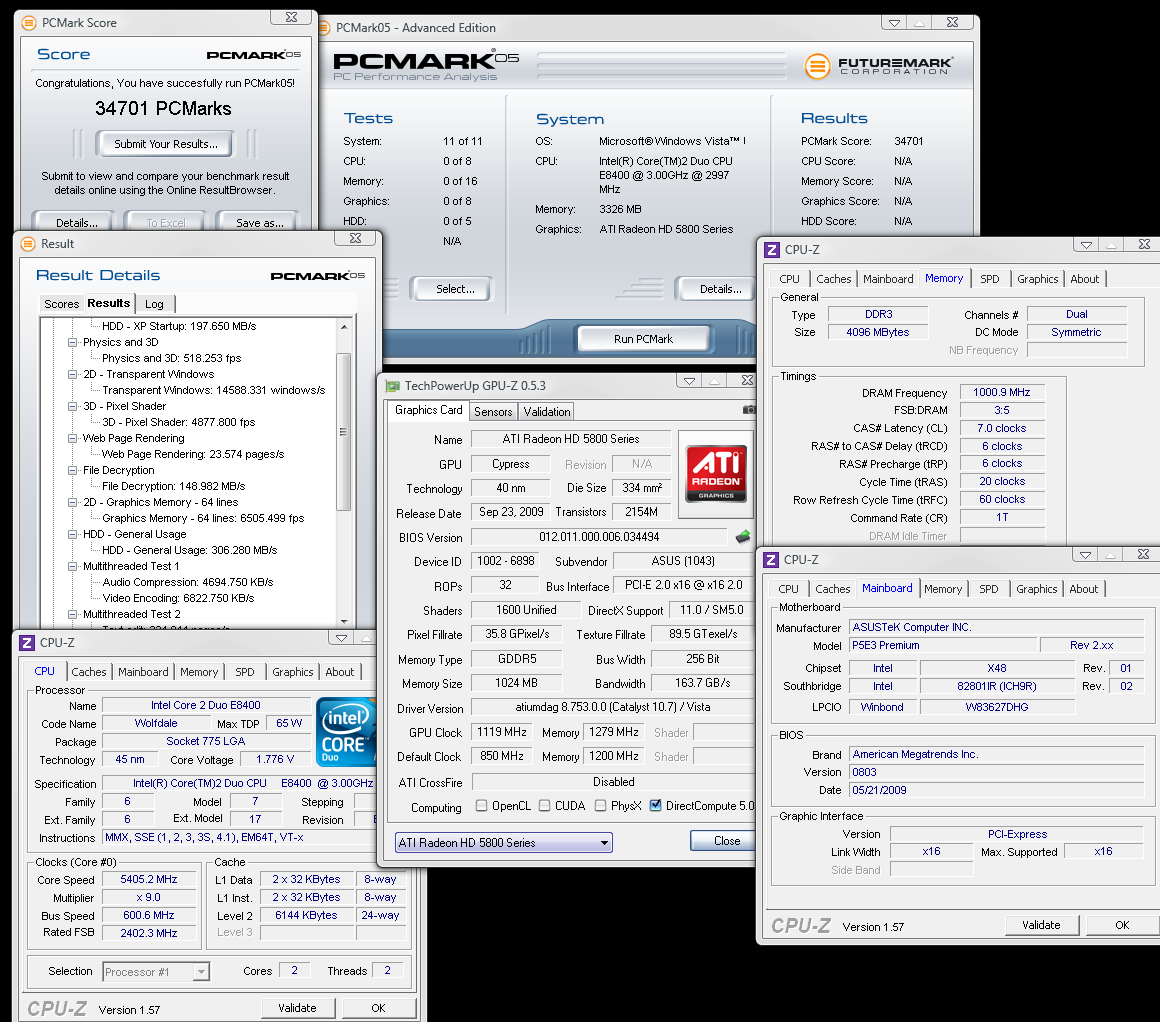The image size is (1160, 1022).
Task: Click the scroll down arrow in Result Details
Action: pyautogui.click(x=344, y=622)
